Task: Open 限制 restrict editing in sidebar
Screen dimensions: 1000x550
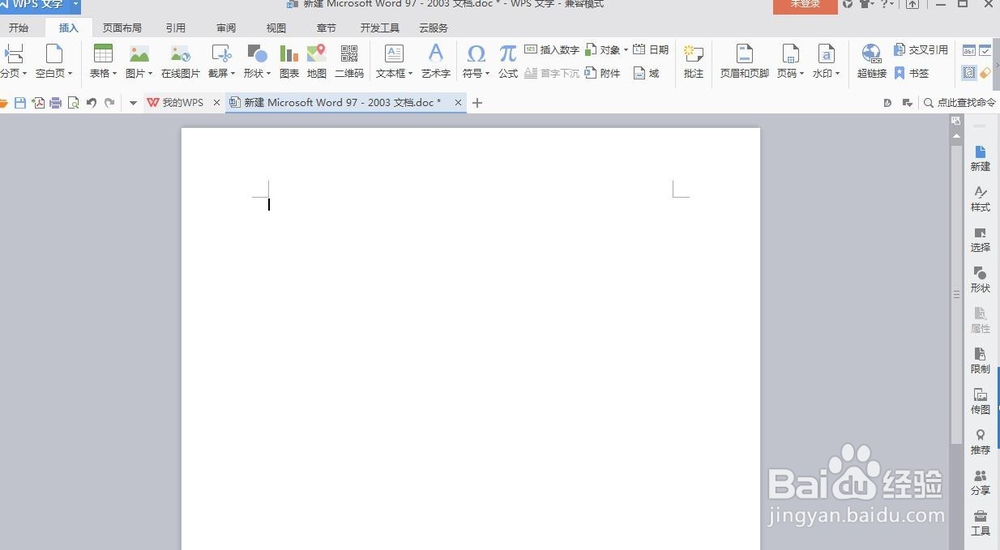Action: pyautogui.click(x=980, y=361)
